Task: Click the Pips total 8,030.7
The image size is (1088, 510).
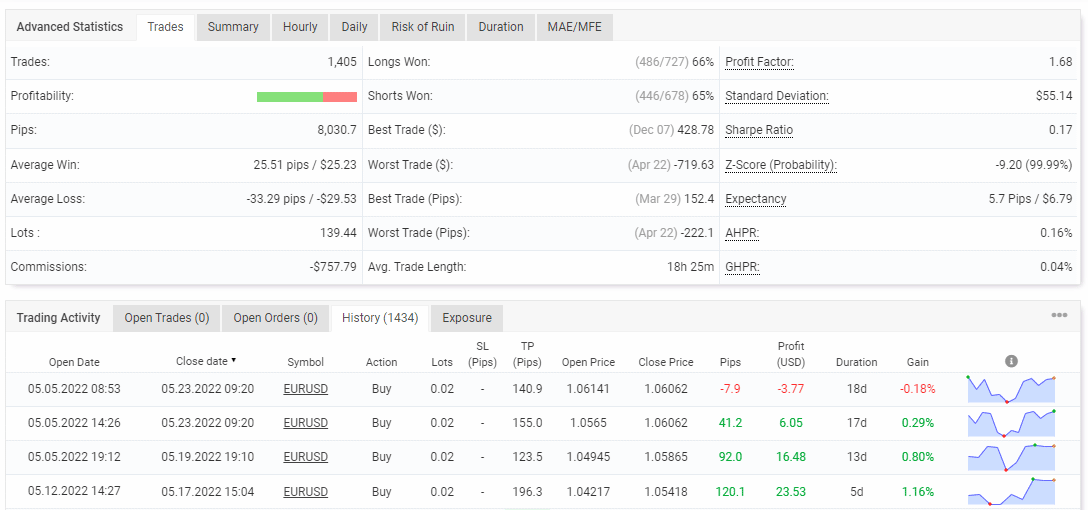Action: click(337, 130)
